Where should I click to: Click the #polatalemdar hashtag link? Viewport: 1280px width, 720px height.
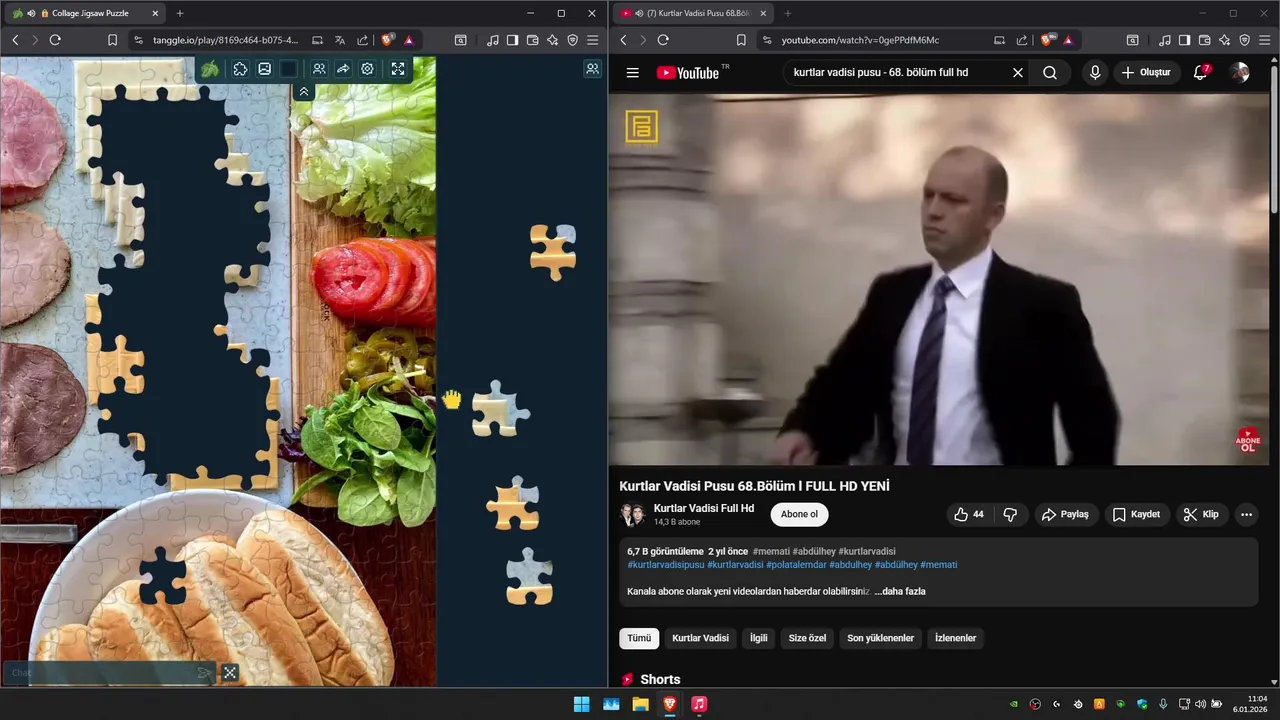click(x=796, y=564)
